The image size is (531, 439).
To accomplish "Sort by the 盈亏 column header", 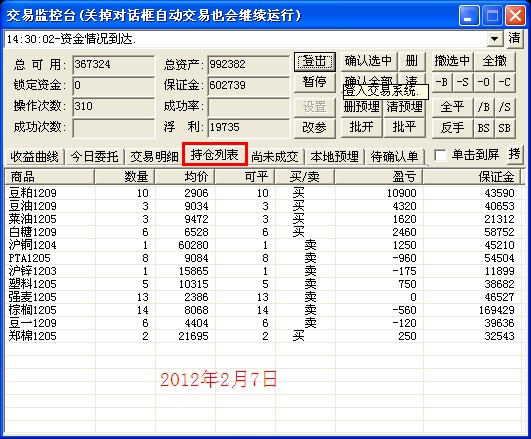I will (379, 177).
